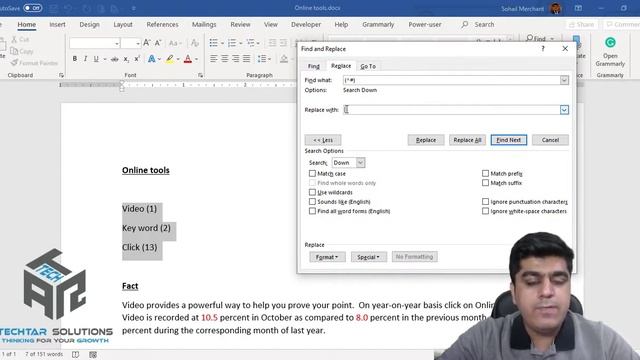Click Replace All button
This screenshot has width=640, height=360.
click(x=467, y=140)
